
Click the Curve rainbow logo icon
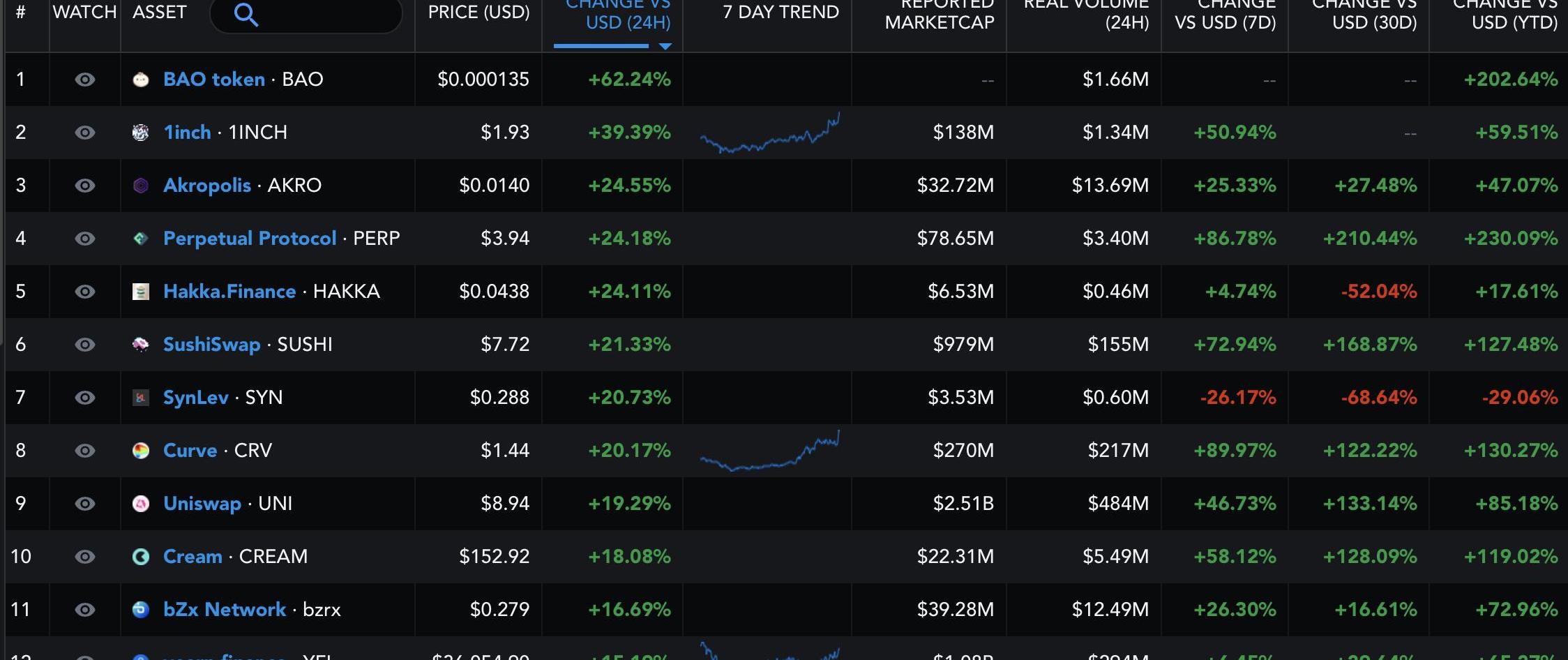click(x=141, y=451)
